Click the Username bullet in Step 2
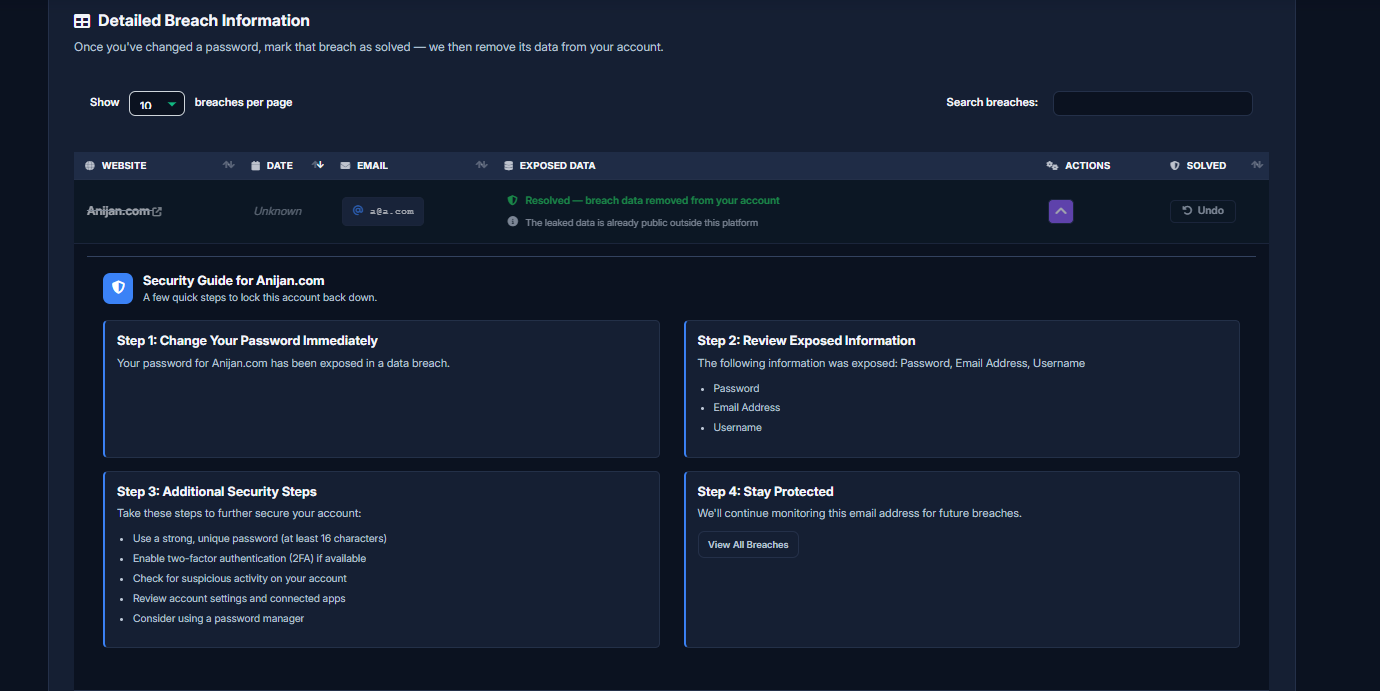Image resolution: width=1380 pixels, height=691 pixels. [x=737, y=428]
